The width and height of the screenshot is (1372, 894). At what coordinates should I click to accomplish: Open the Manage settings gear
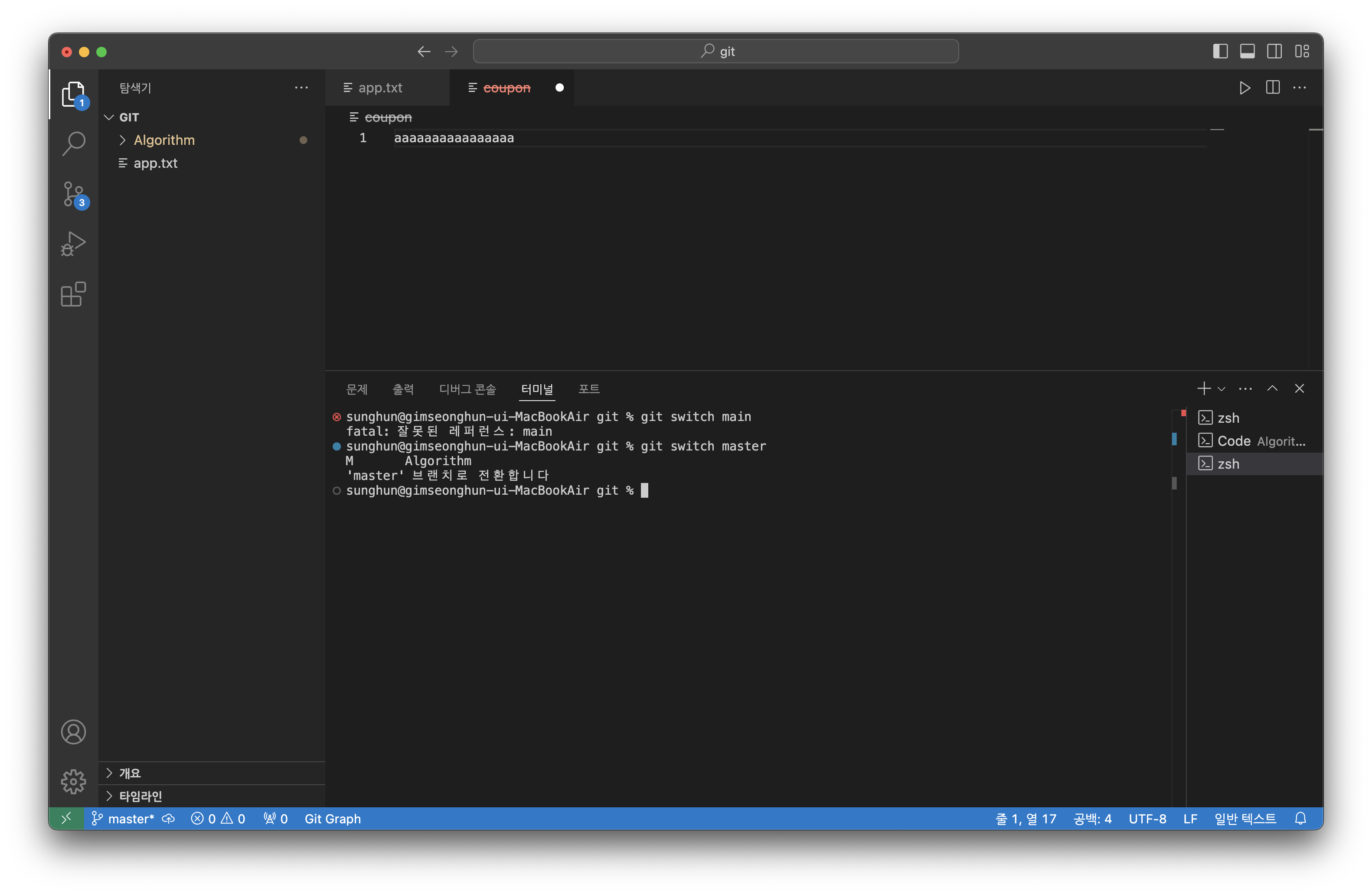pos(74,781)
